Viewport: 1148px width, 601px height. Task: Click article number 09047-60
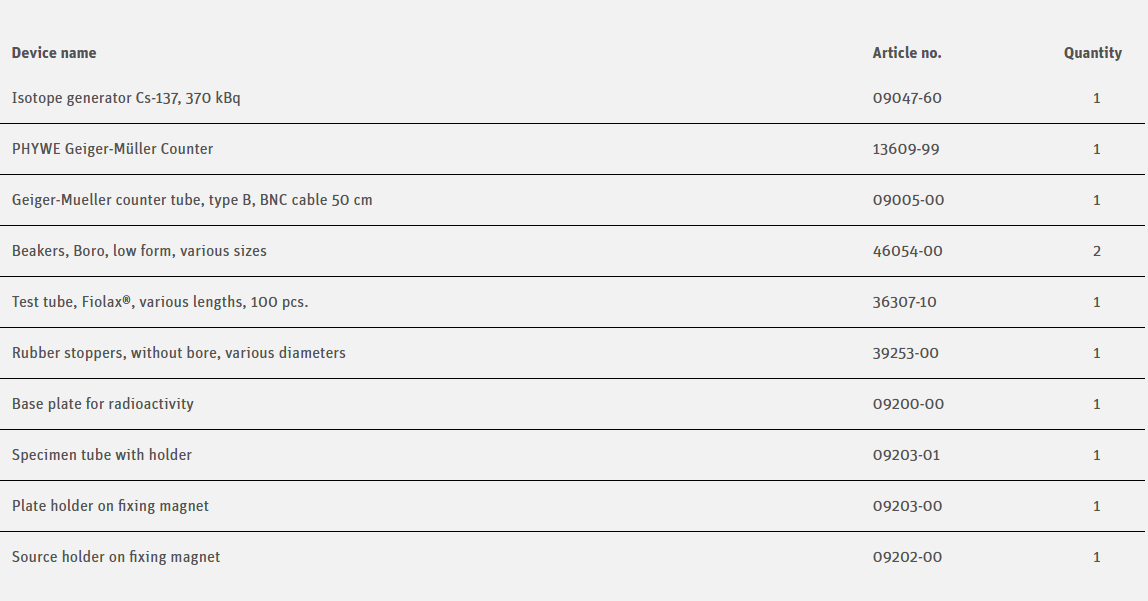click(x=907, y=98)
